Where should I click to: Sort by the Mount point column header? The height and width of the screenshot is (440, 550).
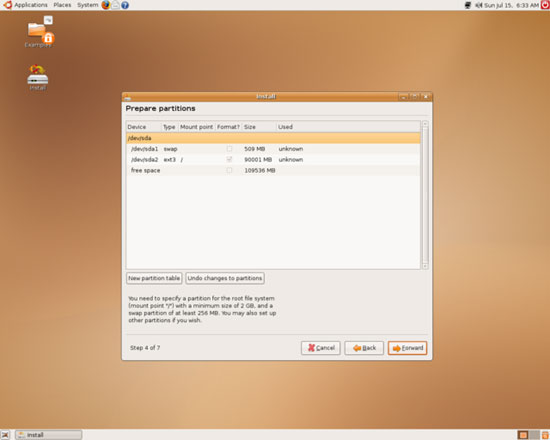pos(196,127)
